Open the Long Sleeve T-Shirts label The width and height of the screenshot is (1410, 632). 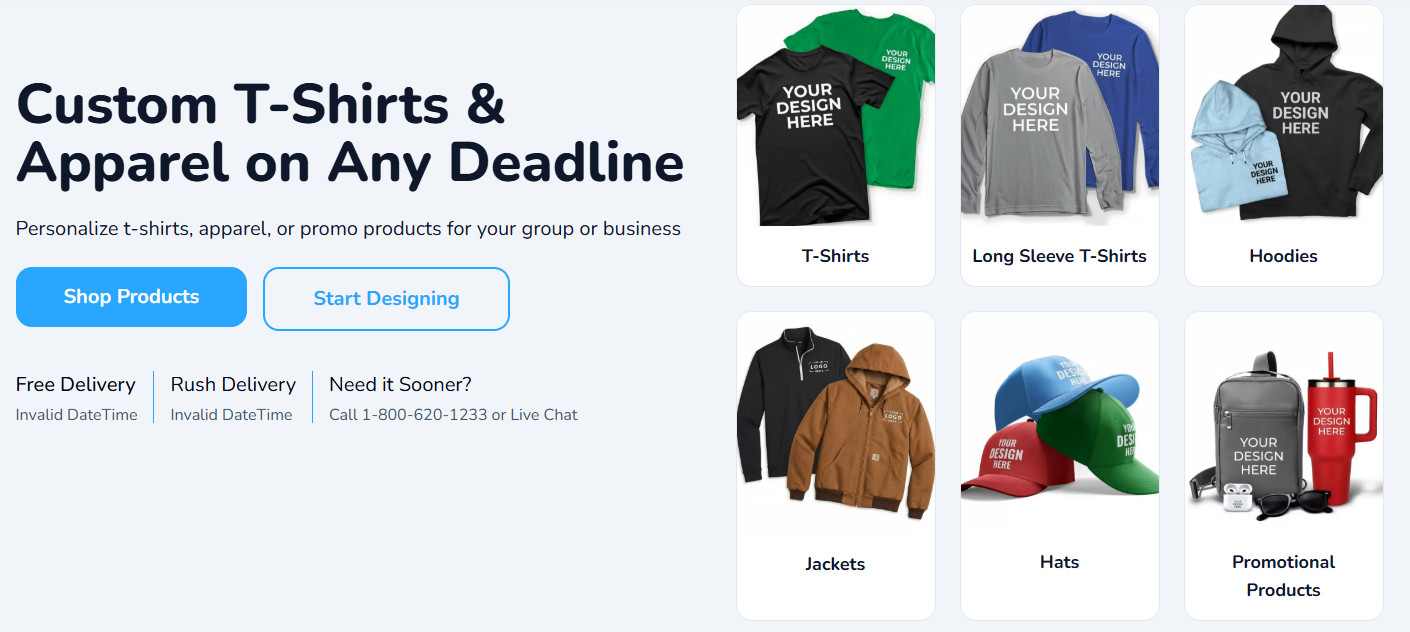[1059, 256]
